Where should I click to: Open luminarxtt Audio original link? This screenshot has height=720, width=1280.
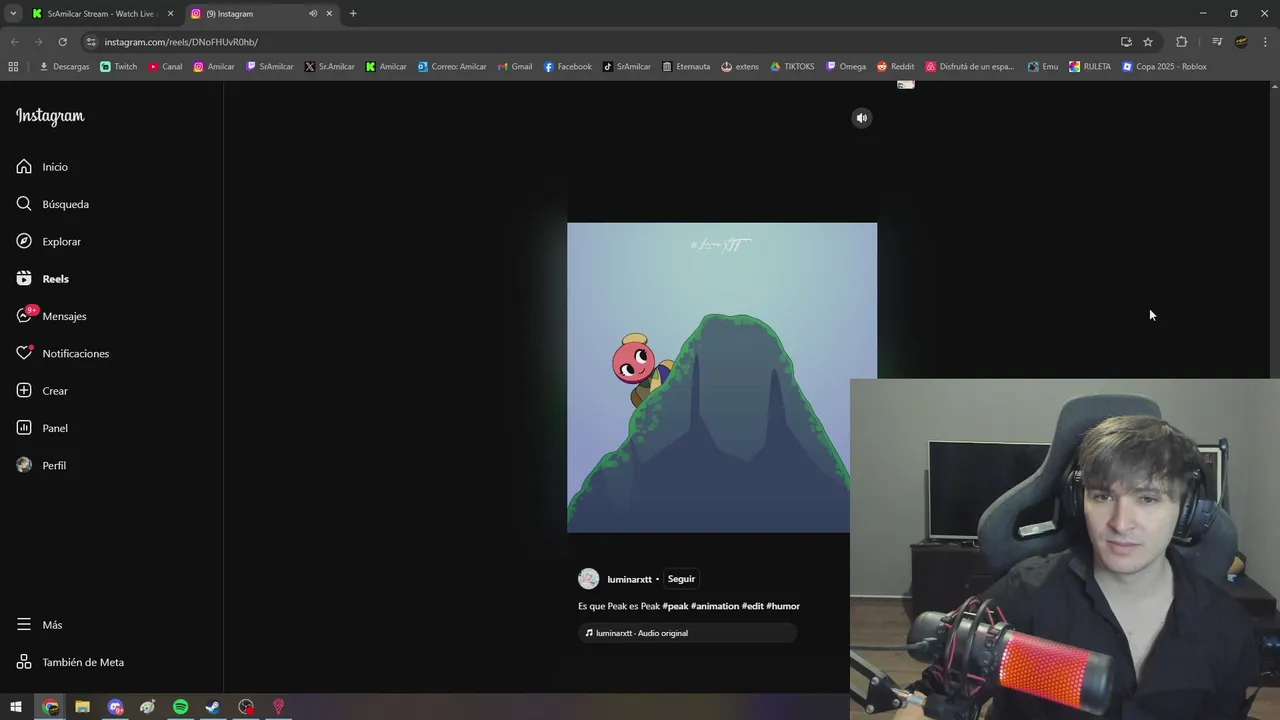[687, 633]
